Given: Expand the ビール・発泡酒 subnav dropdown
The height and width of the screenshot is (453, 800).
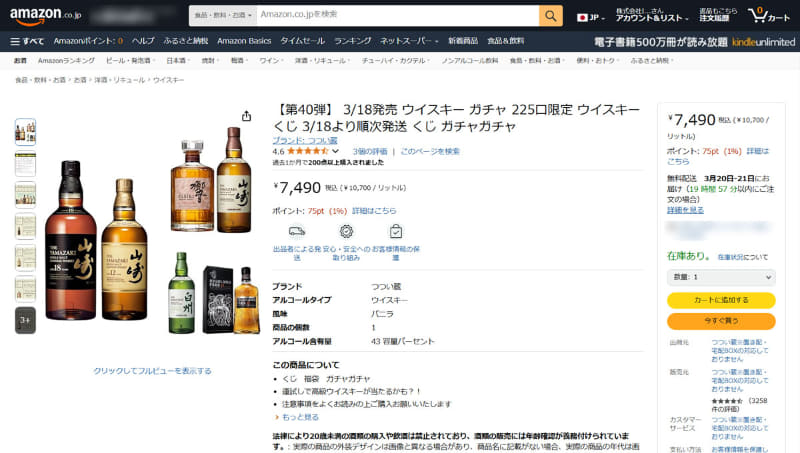Looking at the screenshot, I should 130,61.
